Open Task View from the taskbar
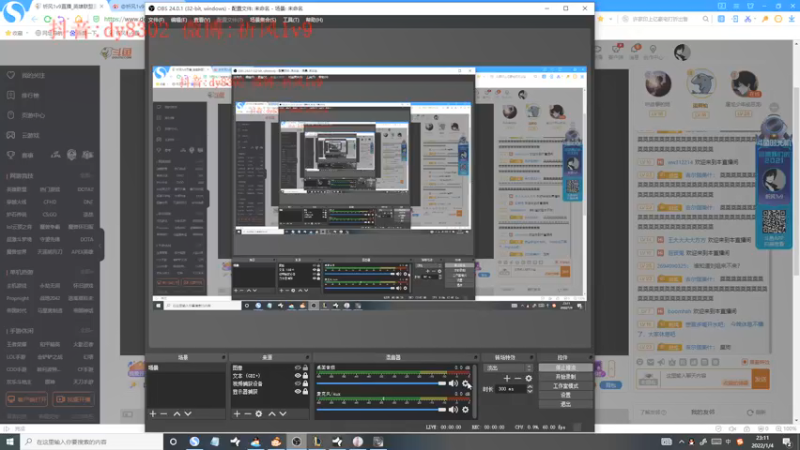800x450 pixels. point(173,442)
